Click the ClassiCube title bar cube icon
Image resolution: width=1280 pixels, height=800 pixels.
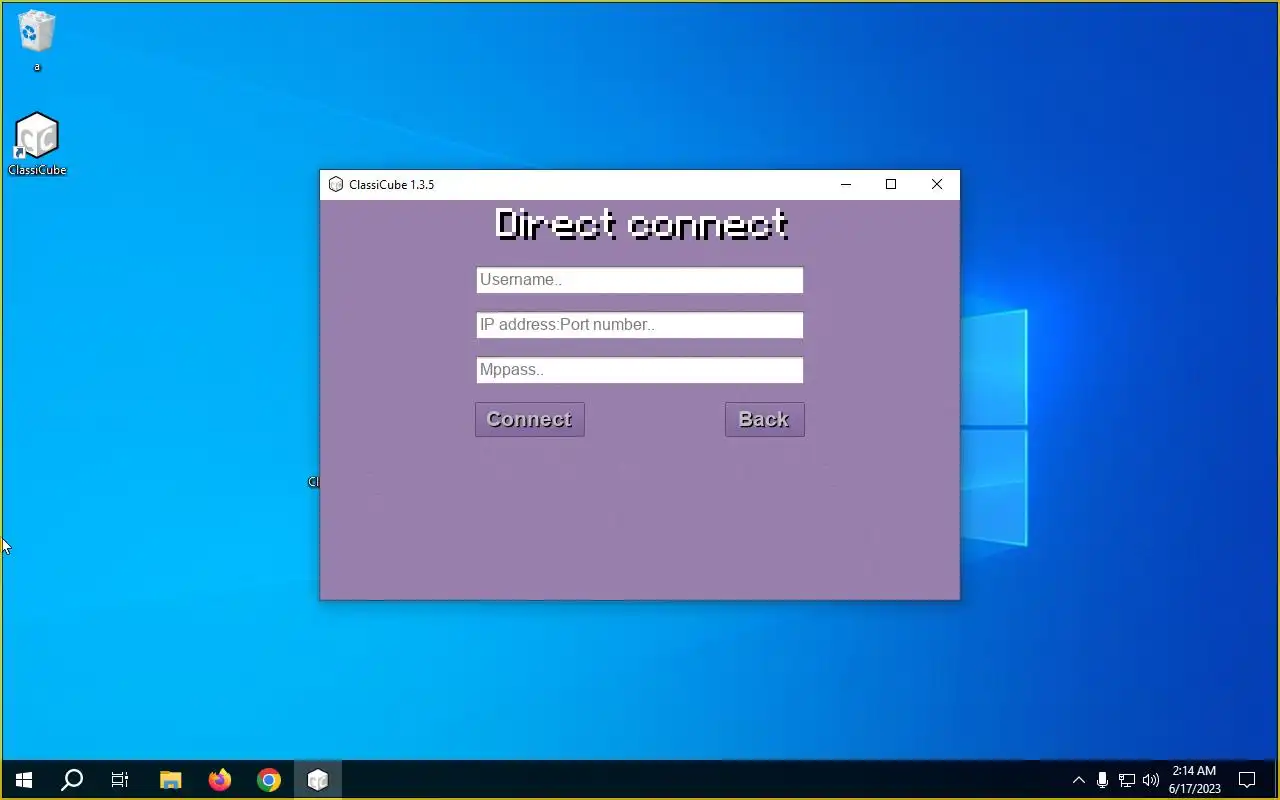click(x=336, y=185)
